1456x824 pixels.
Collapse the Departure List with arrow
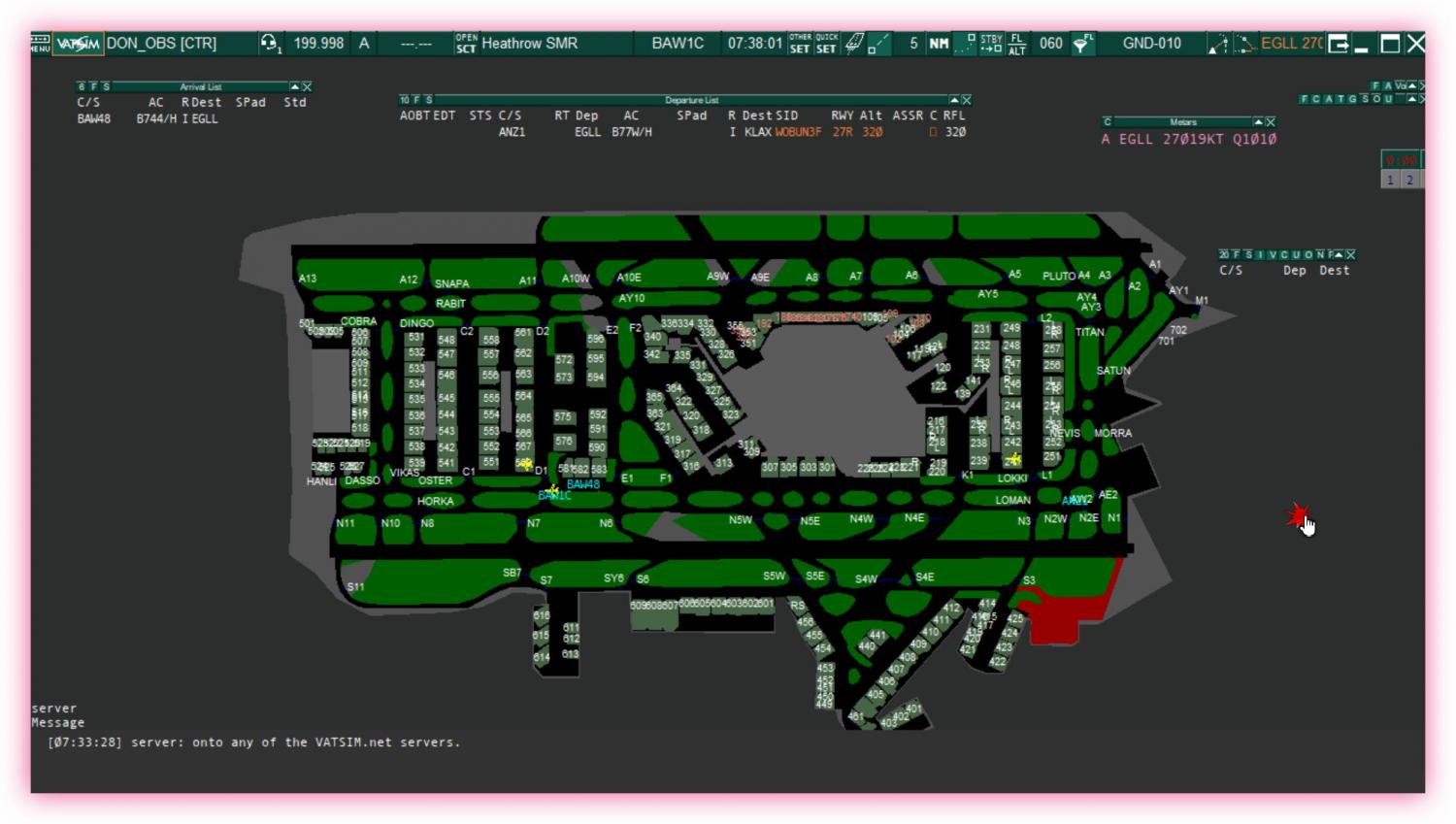pyautogui.click(x=953, y=100)
